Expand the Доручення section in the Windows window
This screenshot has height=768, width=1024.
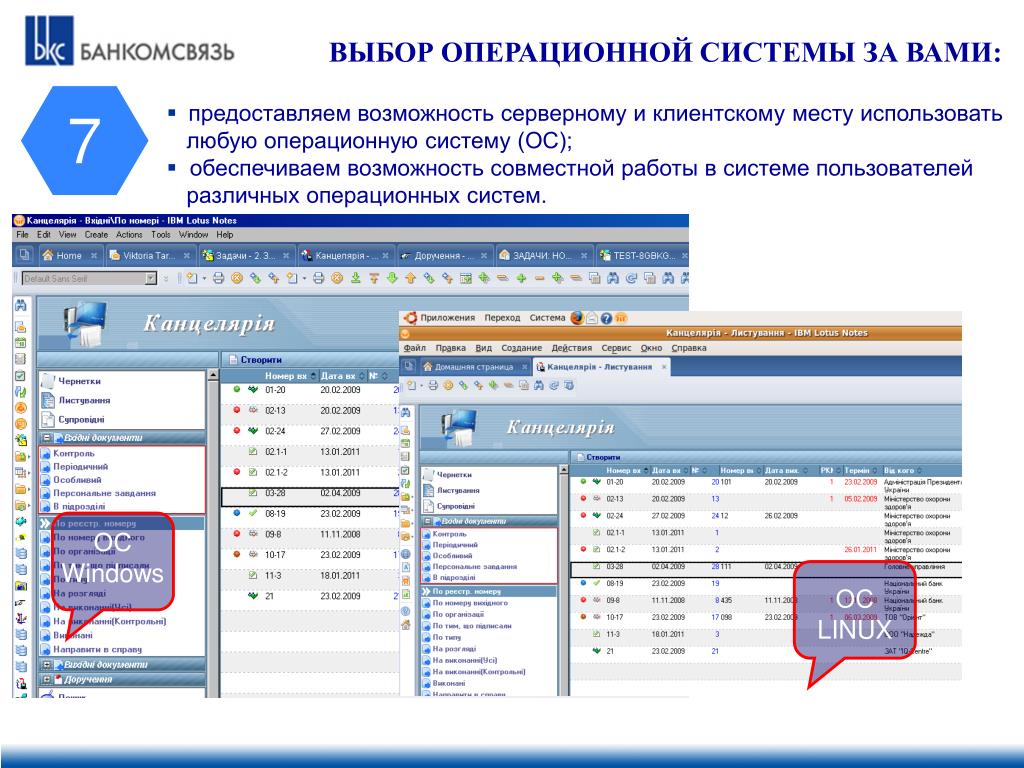47,680
